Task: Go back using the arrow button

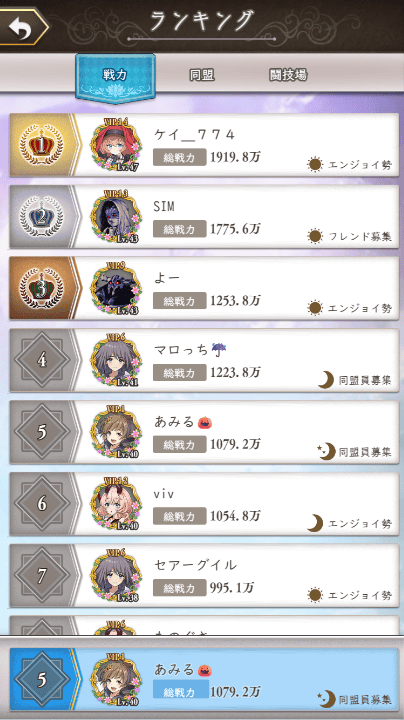Action: pyautogui.click(x=22, y=27)
